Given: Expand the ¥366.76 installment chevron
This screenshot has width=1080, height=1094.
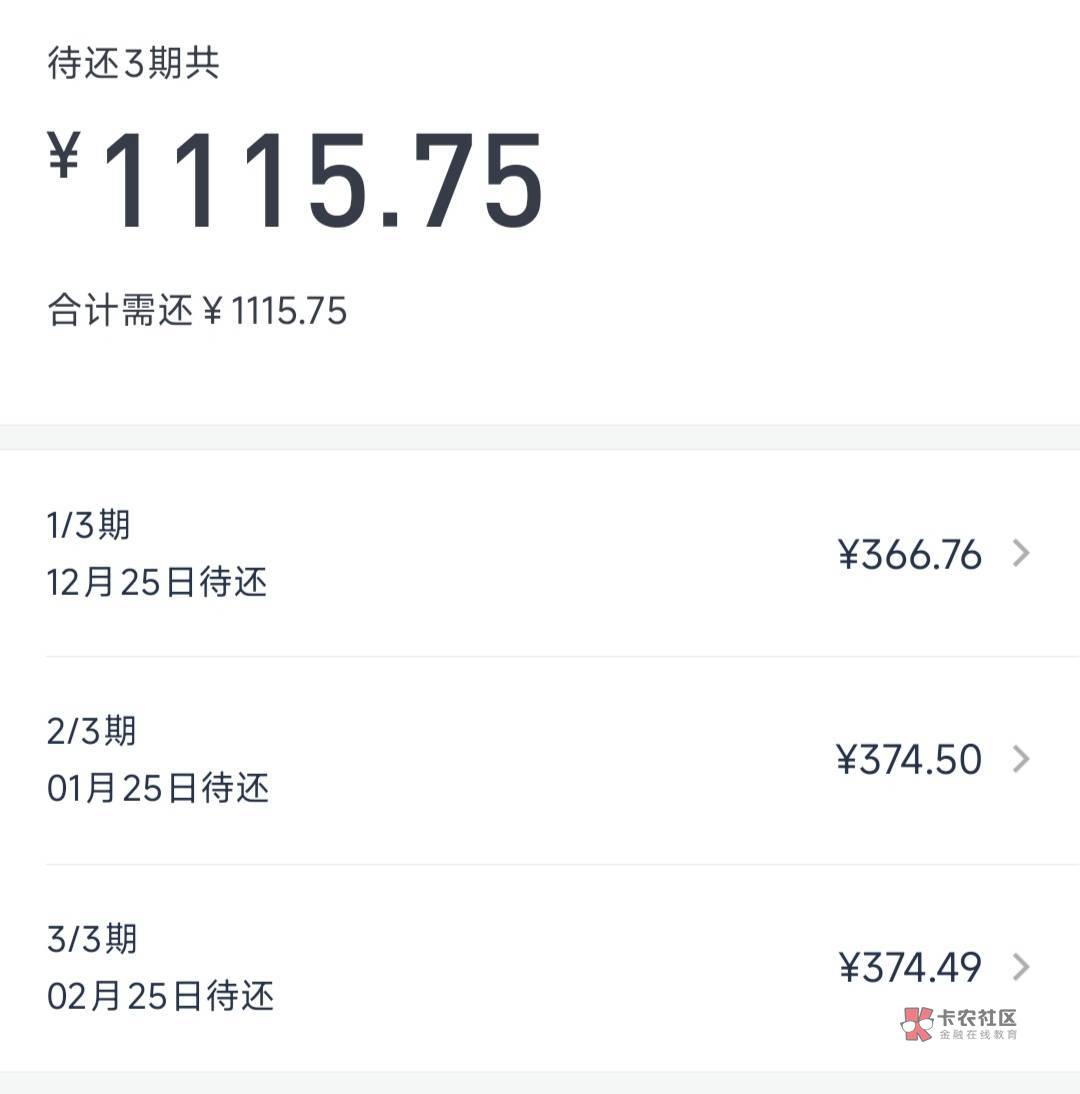Looking at the screenshot, I should 1020,553.
